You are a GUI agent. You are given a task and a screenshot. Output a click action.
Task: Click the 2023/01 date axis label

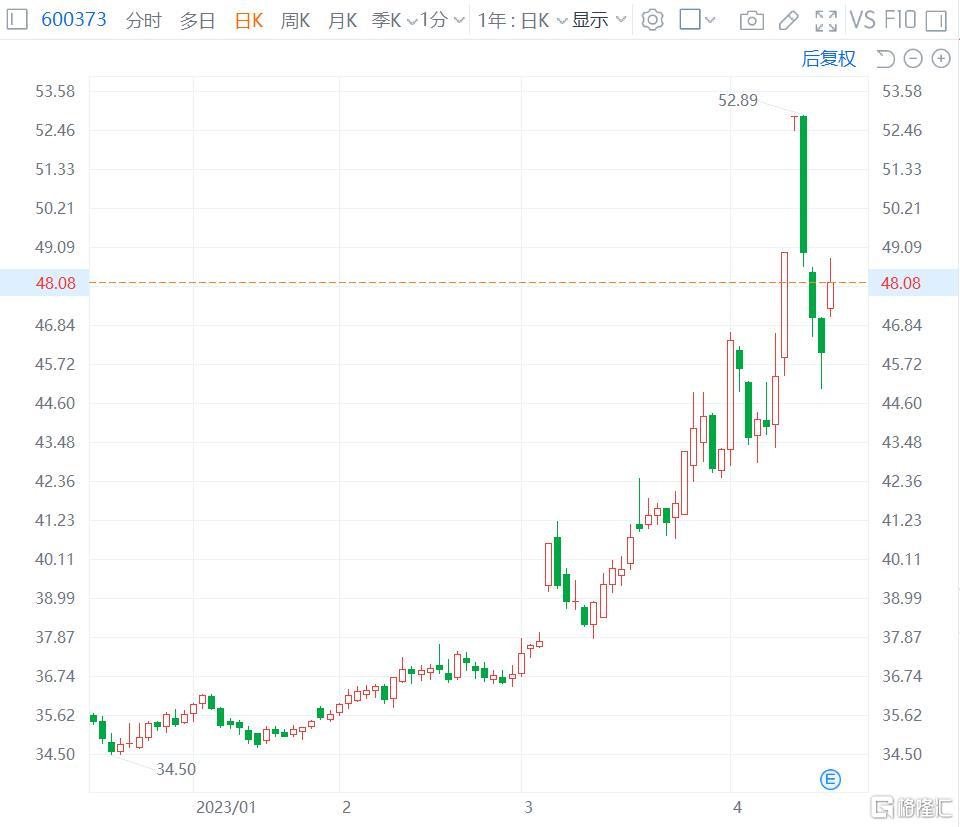pyautogui.click(x=225, y=807)
